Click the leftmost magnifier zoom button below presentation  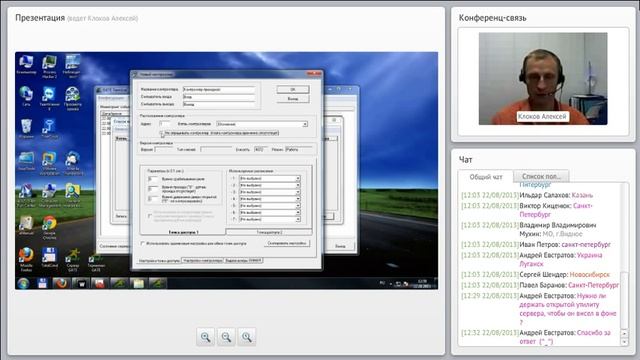[x=205, y=337]
